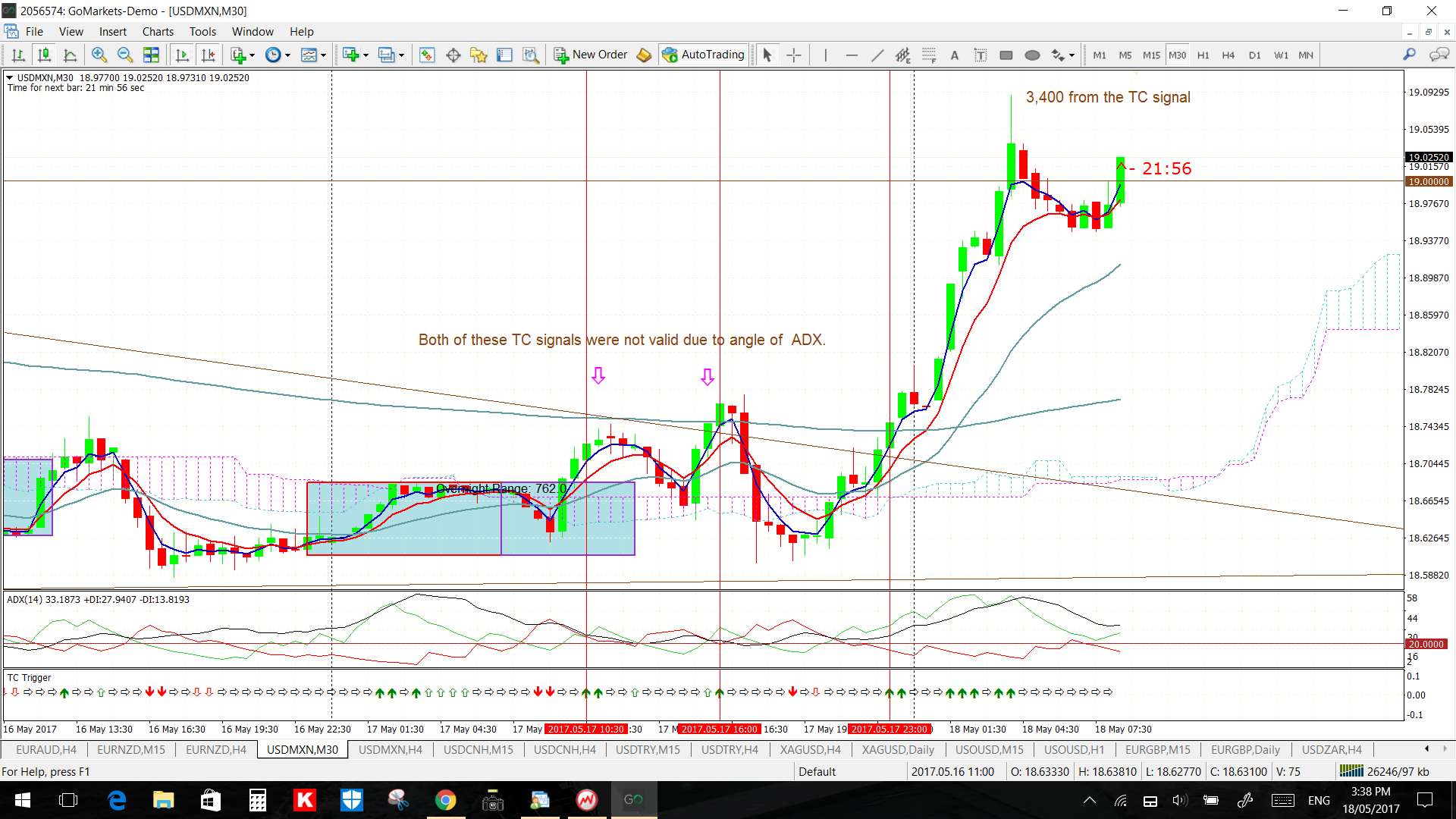Switch timeframe to M15

[1151, 55]
